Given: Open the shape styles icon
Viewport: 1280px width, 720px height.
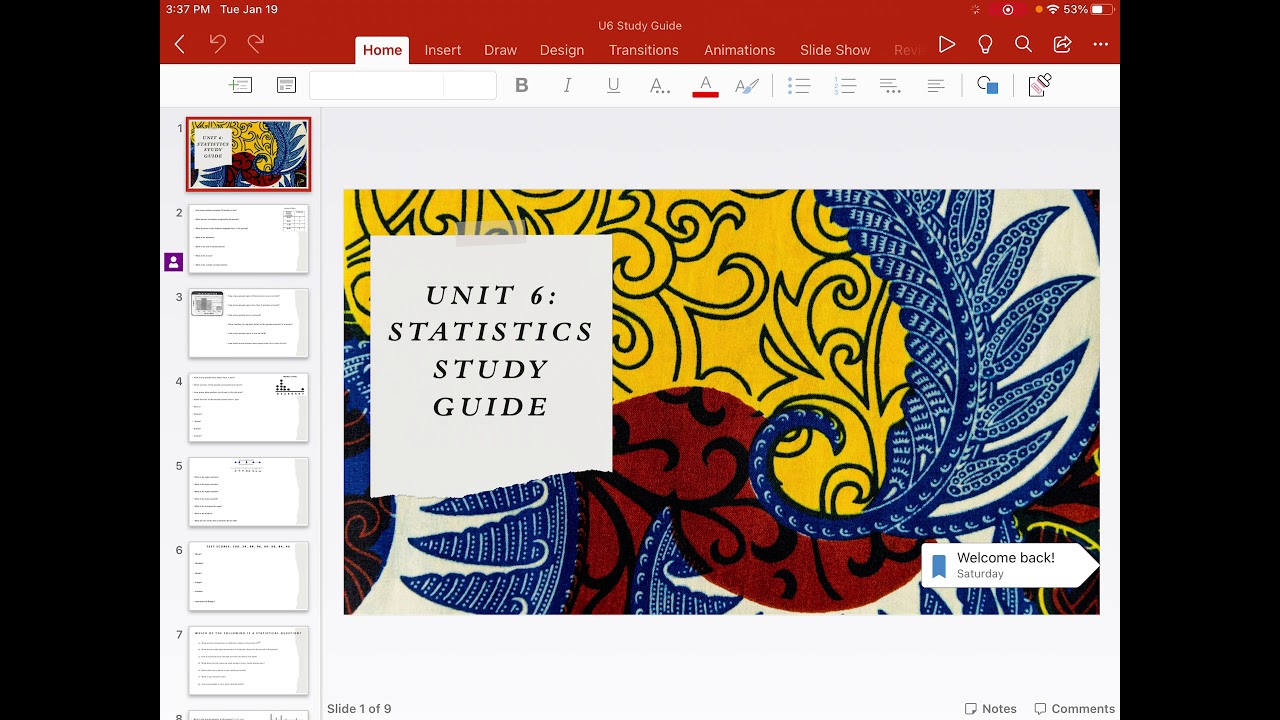Looking at the screenshot, I should (x=1039, y=85).
